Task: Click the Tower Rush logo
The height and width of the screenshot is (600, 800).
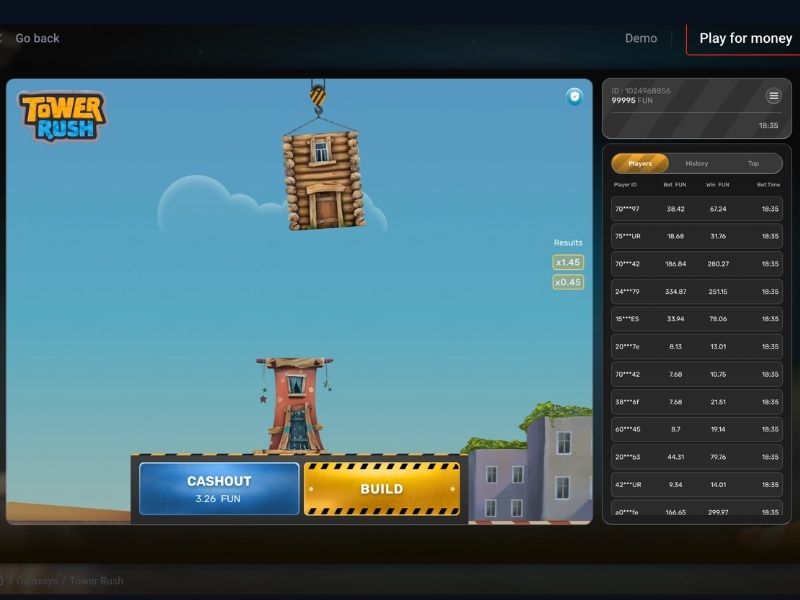Action: coord(62,116)
